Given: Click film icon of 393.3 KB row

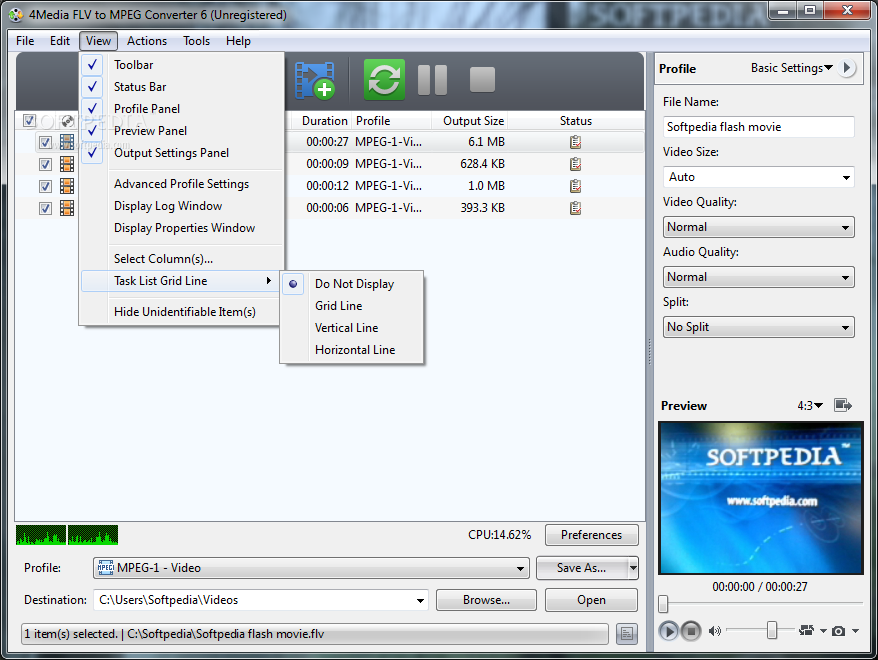Looking at the screenshot, I should click(67, 208).
